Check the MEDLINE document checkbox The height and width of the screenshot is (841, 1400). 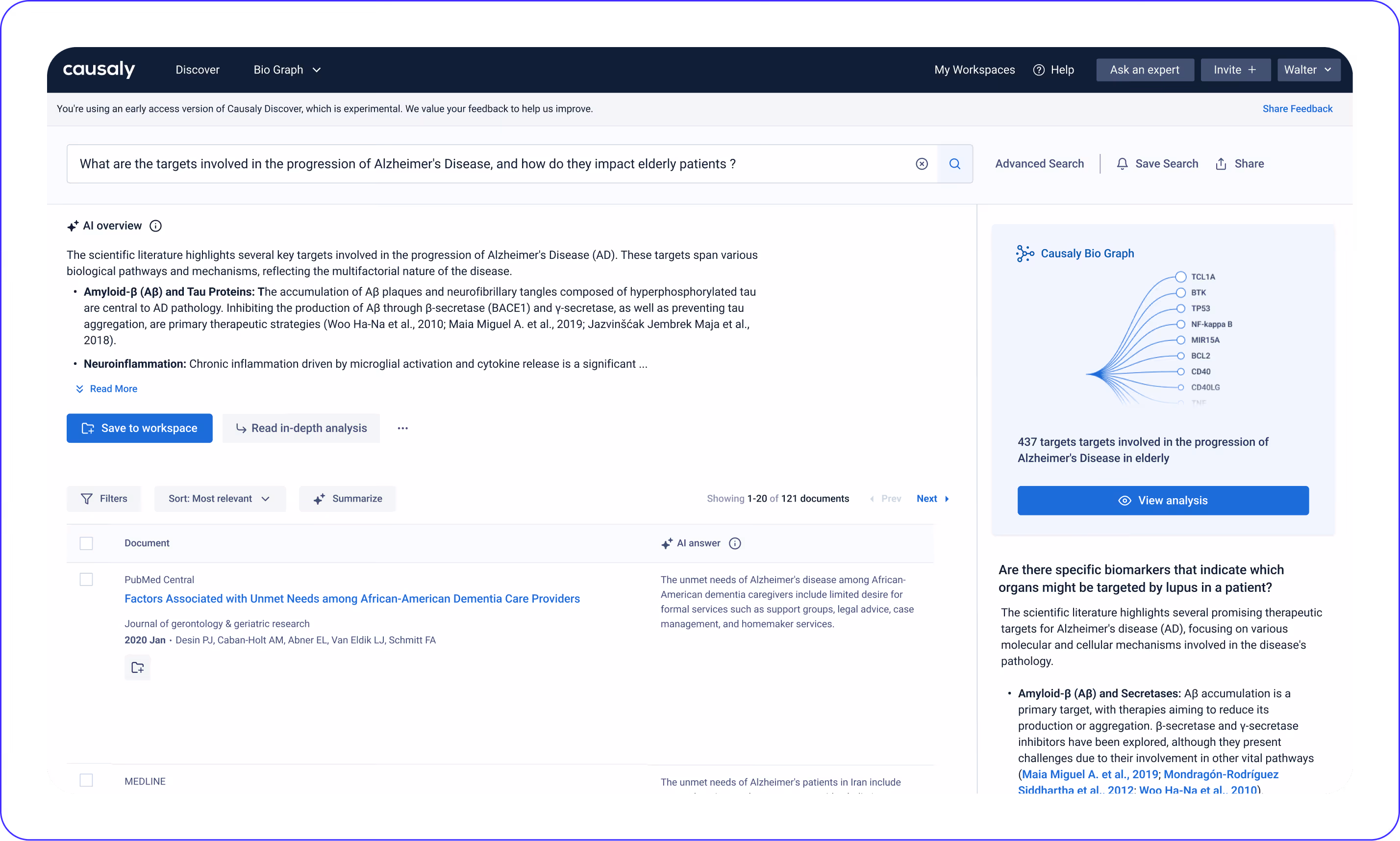click(x=86, y=780)
